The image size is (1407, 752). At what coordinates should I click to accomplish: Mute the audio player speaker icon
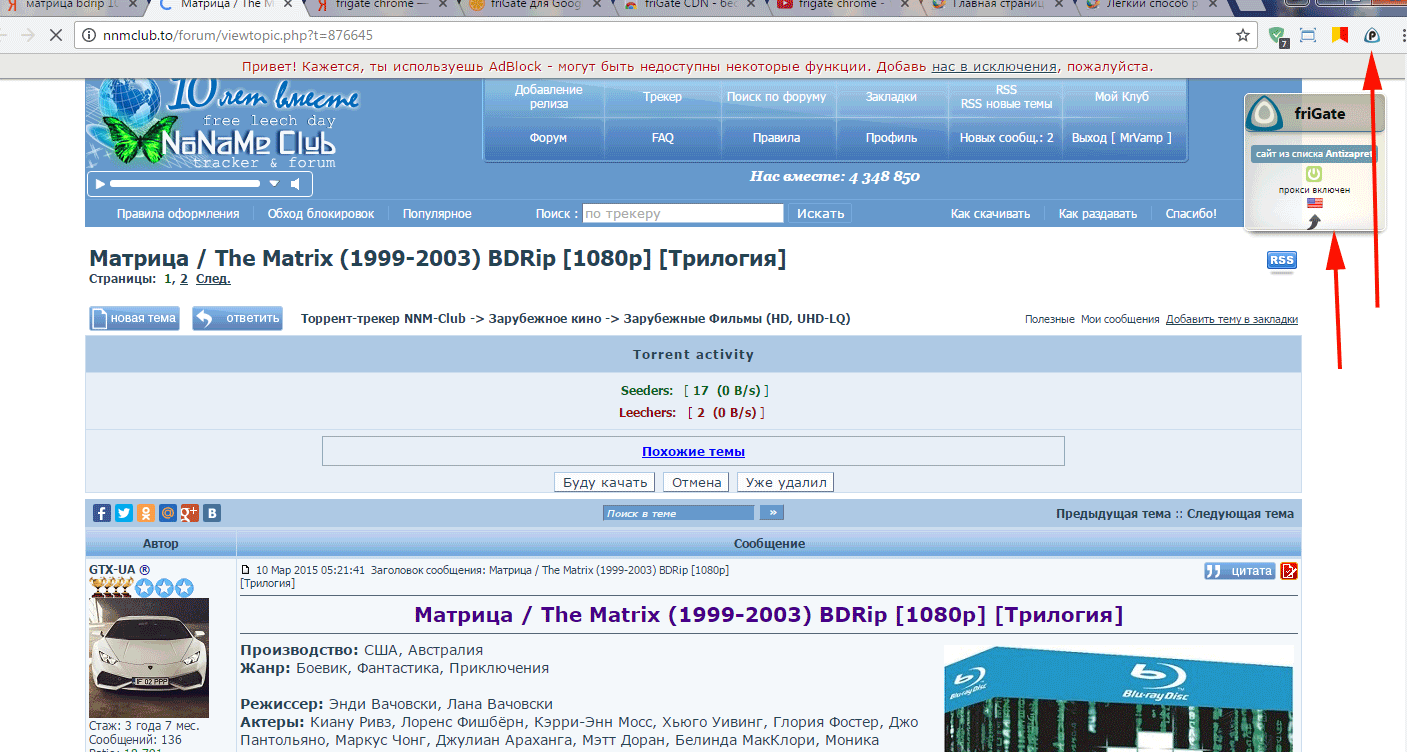point(295,184)
